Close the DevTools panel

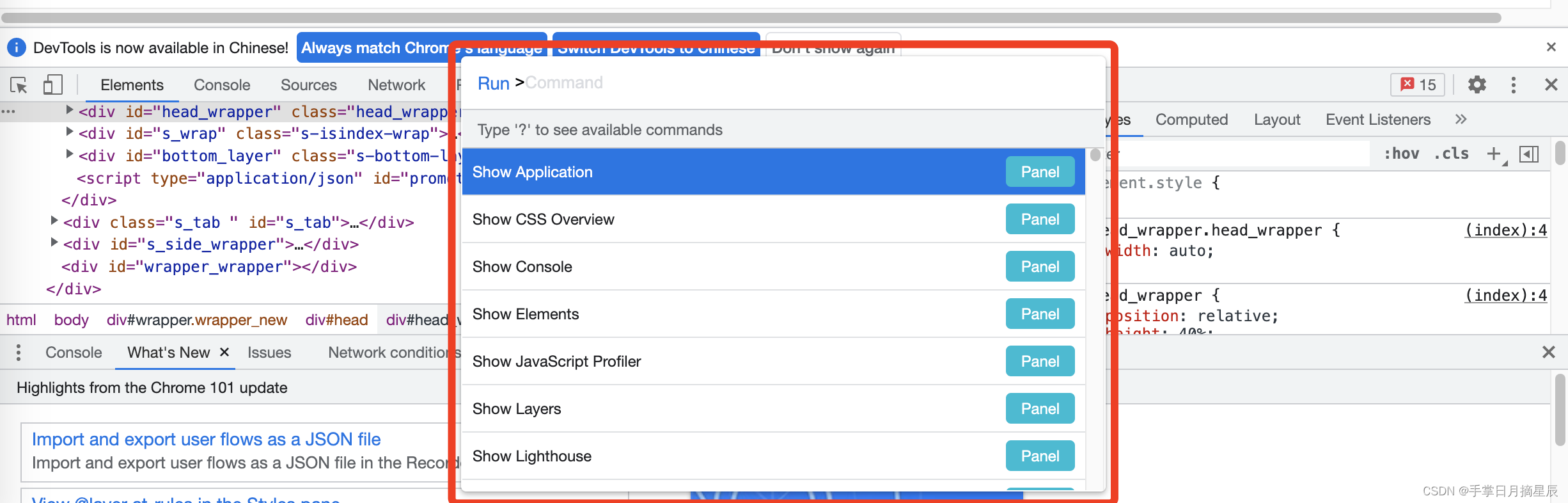coord(1551,84)
